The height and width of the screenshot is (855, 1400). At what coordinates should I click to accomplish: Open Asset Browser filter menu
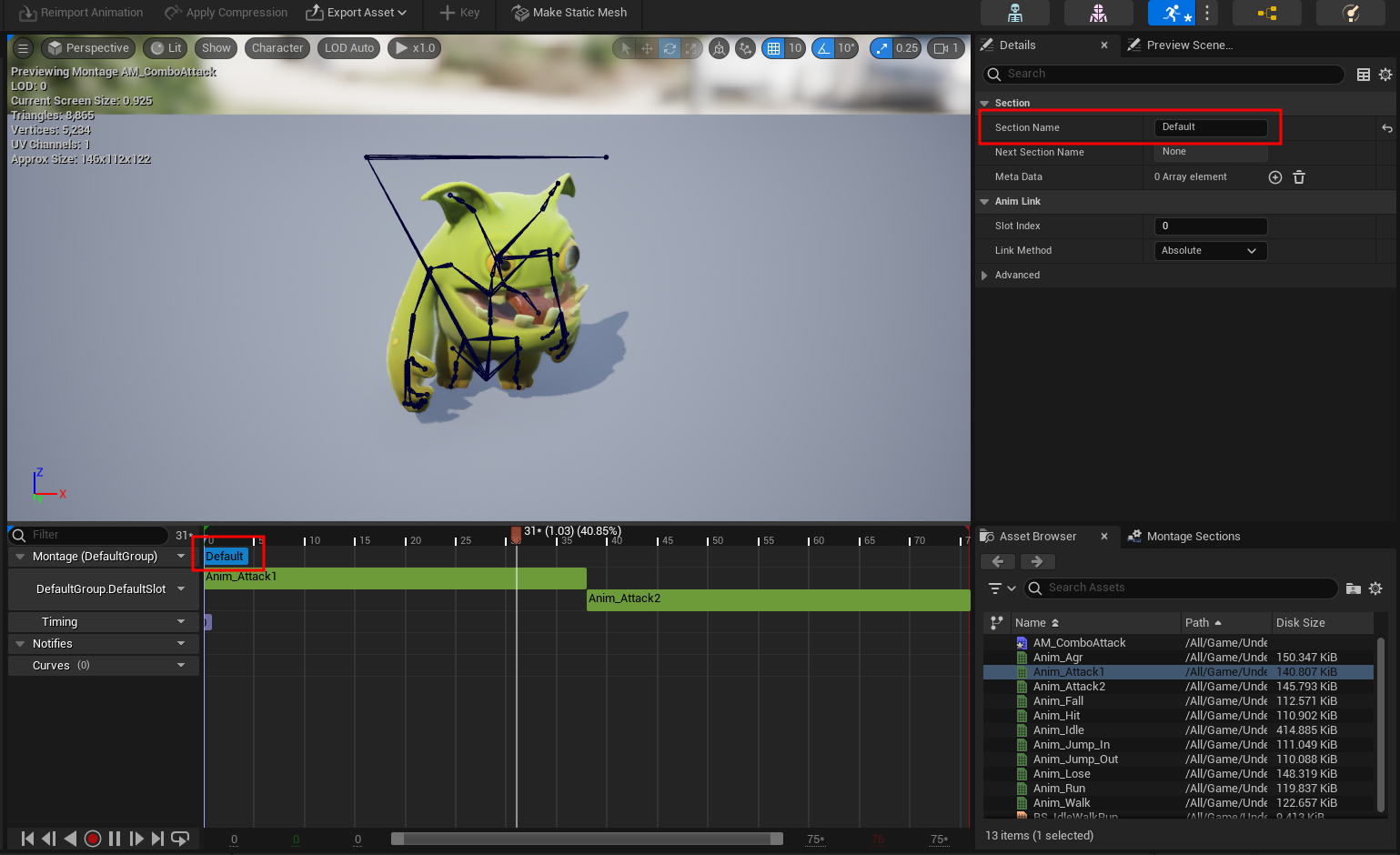(1002, 588)
